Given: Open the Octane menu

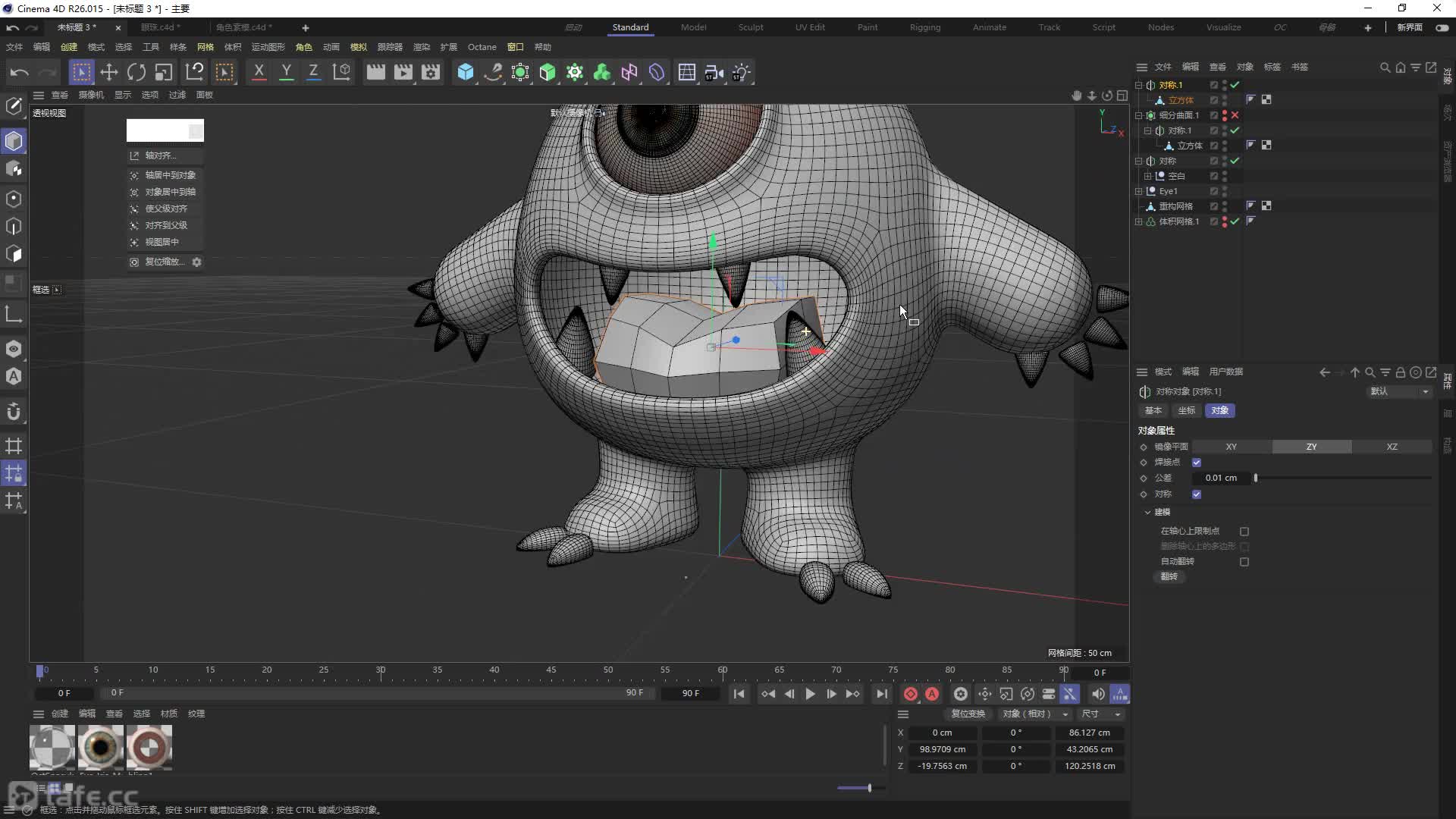Looking at the screenshot, I should [482, 47].
